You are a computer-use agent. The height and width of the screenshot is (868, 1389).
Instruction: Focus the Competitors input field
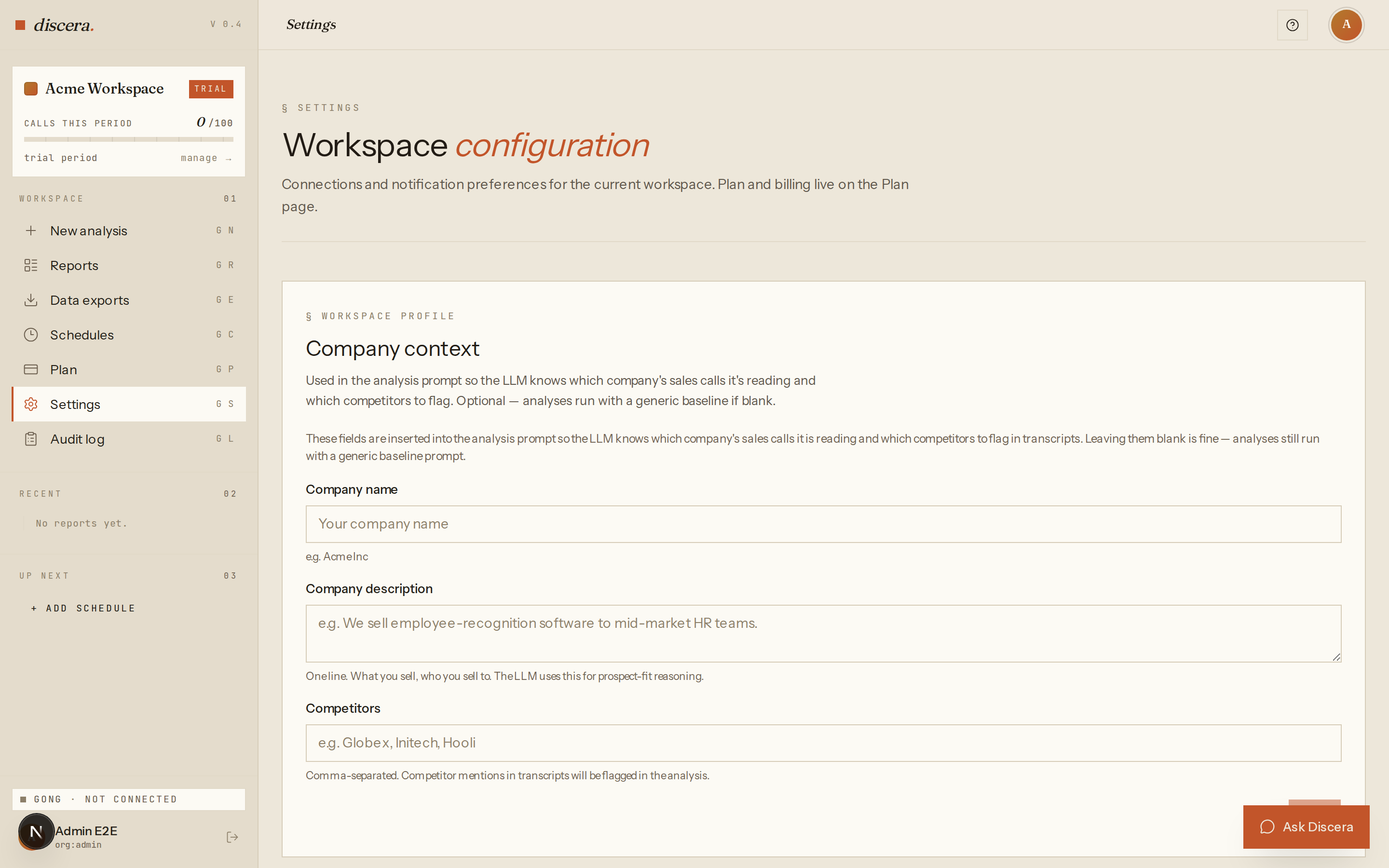pyautogui.click(x=823, y=742)
